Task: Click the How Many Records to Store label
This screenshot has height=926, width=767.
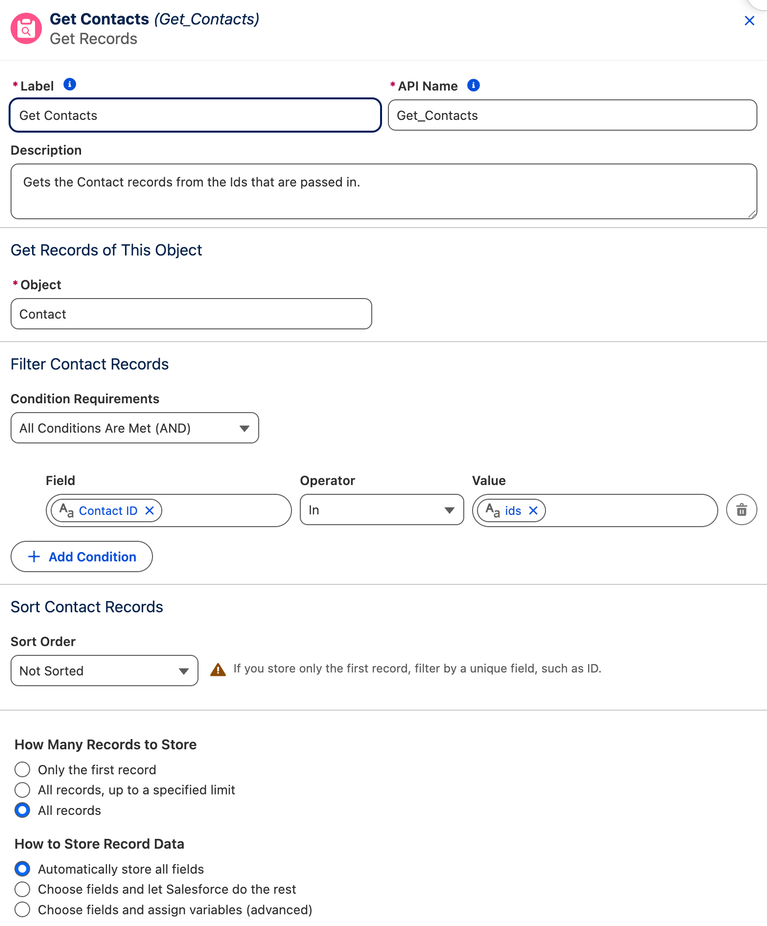Action: (x=106, y=744)
